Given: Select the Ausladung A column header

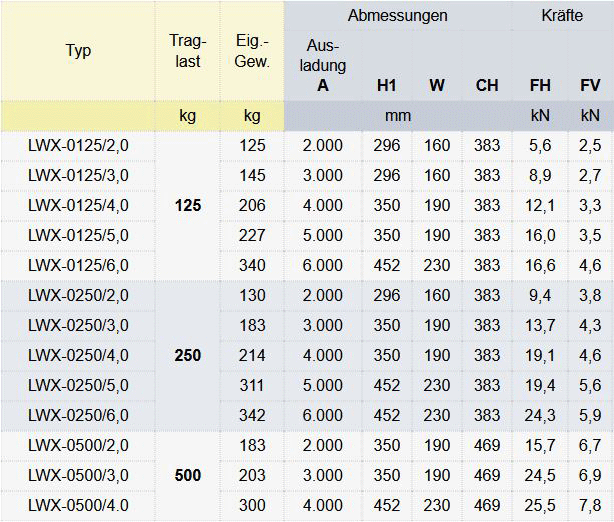Looking at the screenshot, I should click(x=322, y=66).
